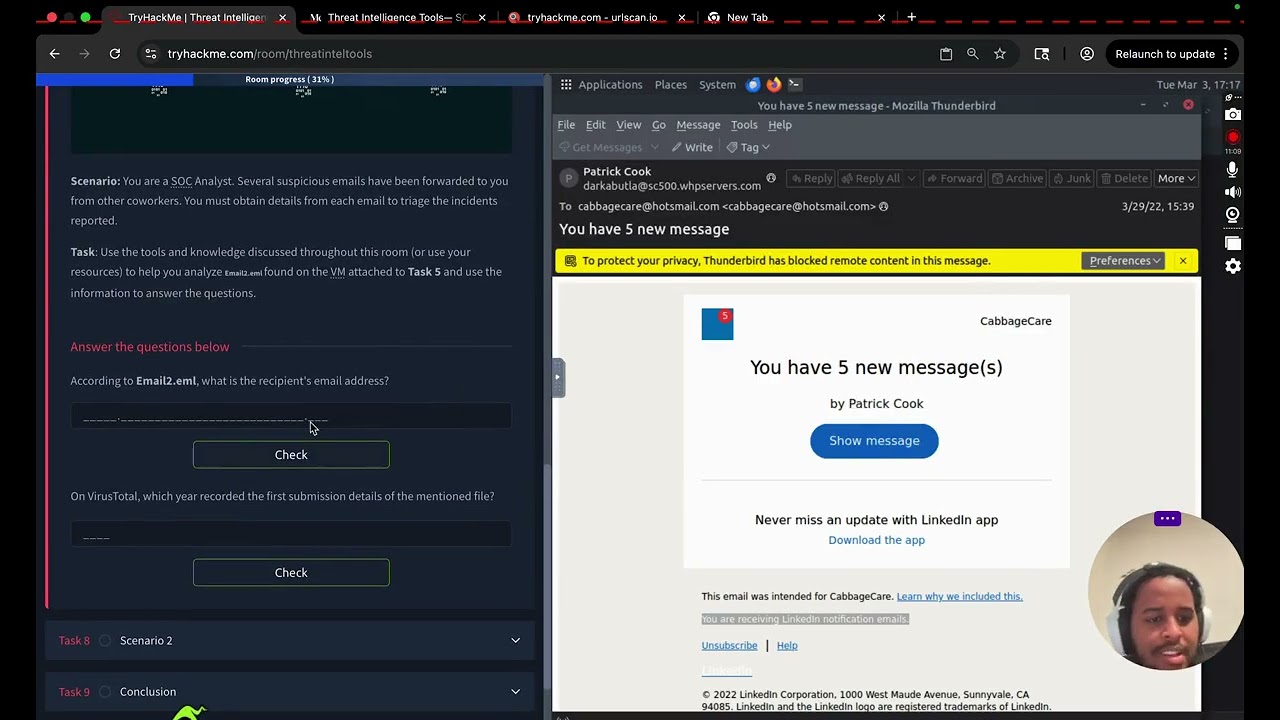1280x720 pixels.
Task: Open the terminal icon in VM panel
Action: 795,84
